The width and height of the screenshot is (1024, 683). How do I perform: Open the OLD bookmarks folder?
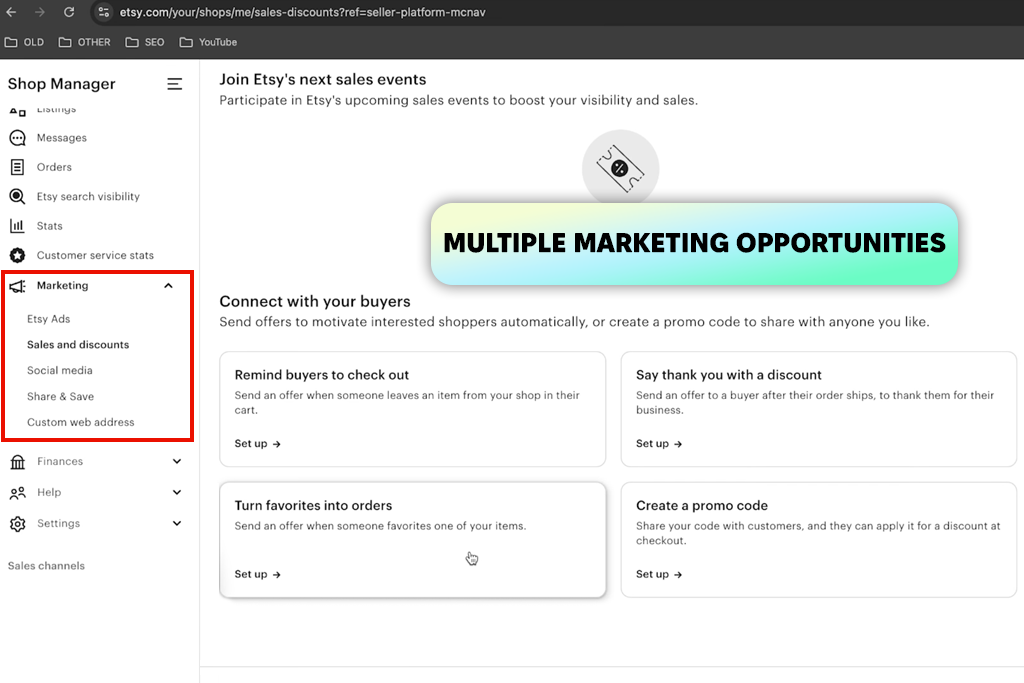click(x=24, y=42)
